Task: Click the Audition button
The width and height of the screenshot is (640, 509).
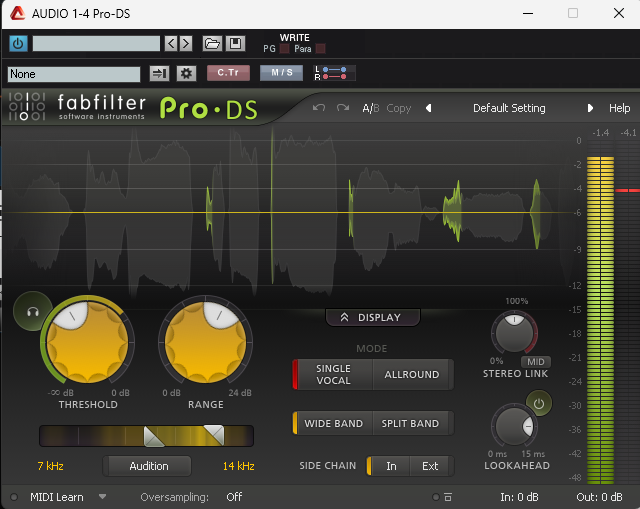Action: pos(147,466)
